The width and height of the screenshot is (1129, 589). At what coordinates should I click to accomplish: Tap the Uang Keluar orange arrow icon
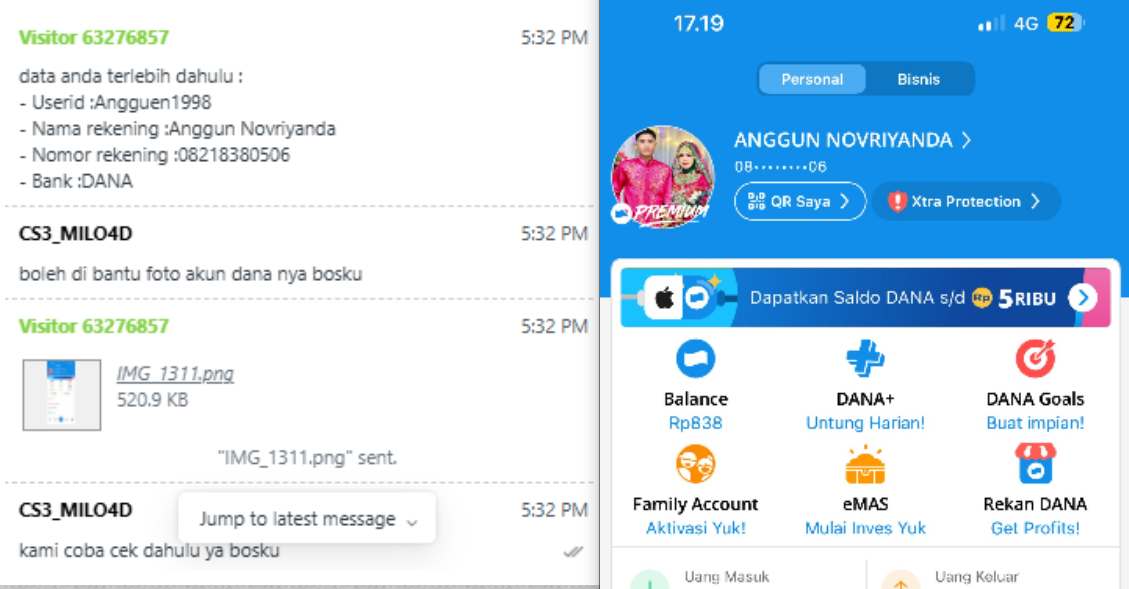[x=901, y=580]
